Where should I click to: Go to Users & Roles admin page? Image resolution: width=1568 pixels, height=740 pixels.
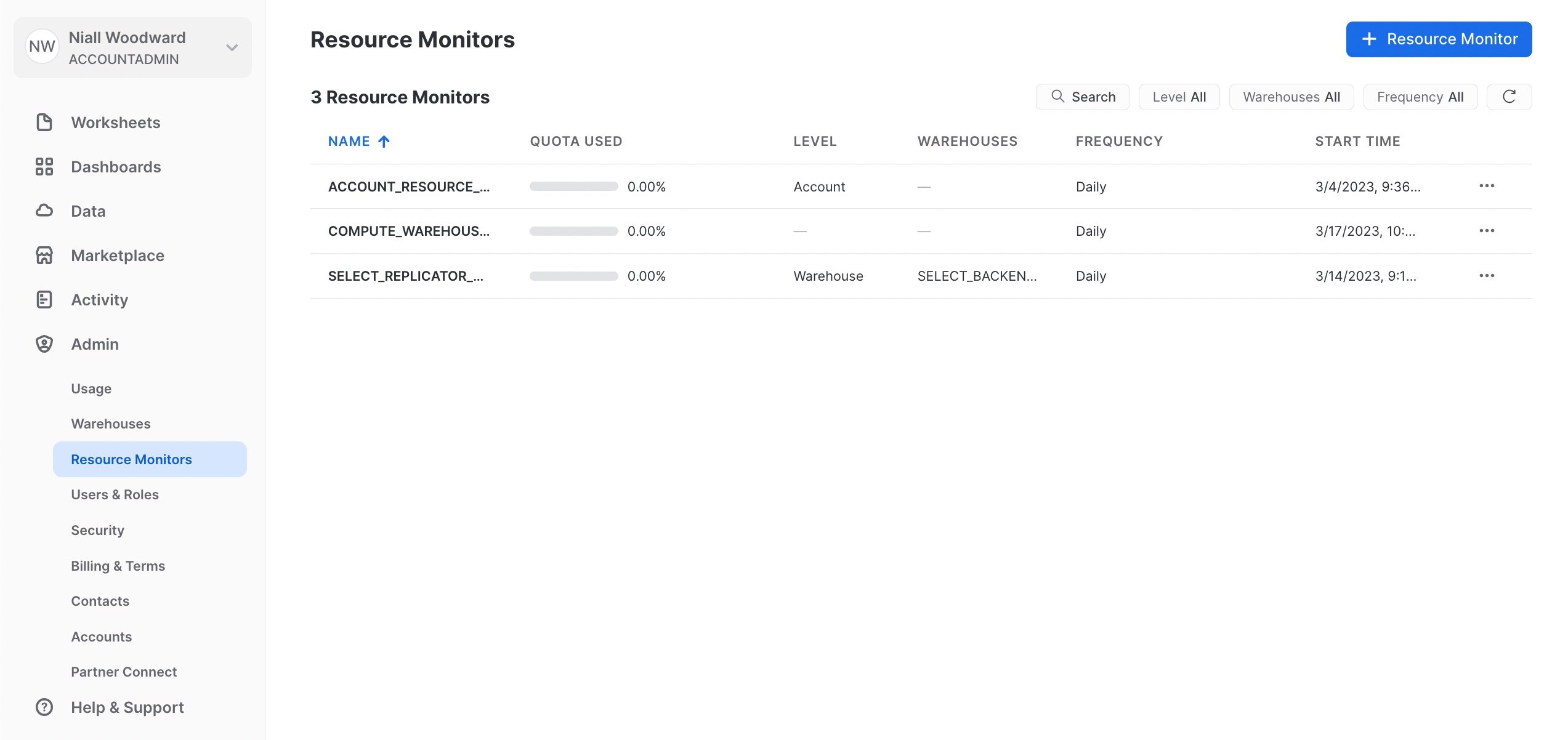(115, 494)
